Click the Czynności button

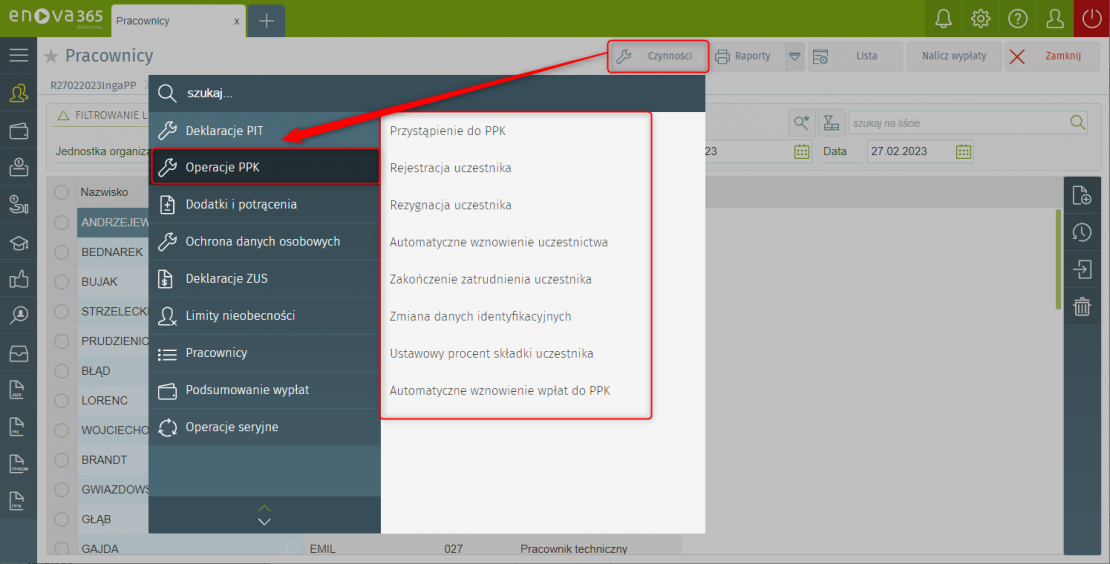[658, 57]
